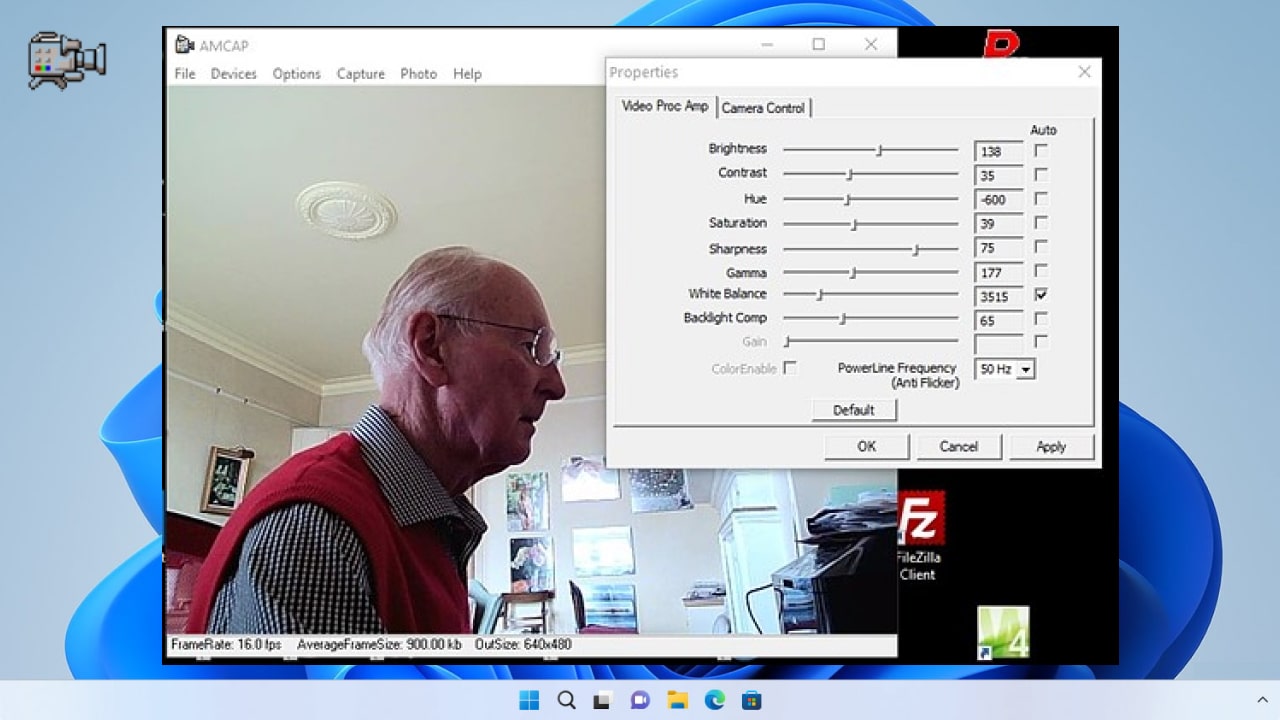
Task: Click the AMCAP title bar camera icon
Action: tap(184, 45)
